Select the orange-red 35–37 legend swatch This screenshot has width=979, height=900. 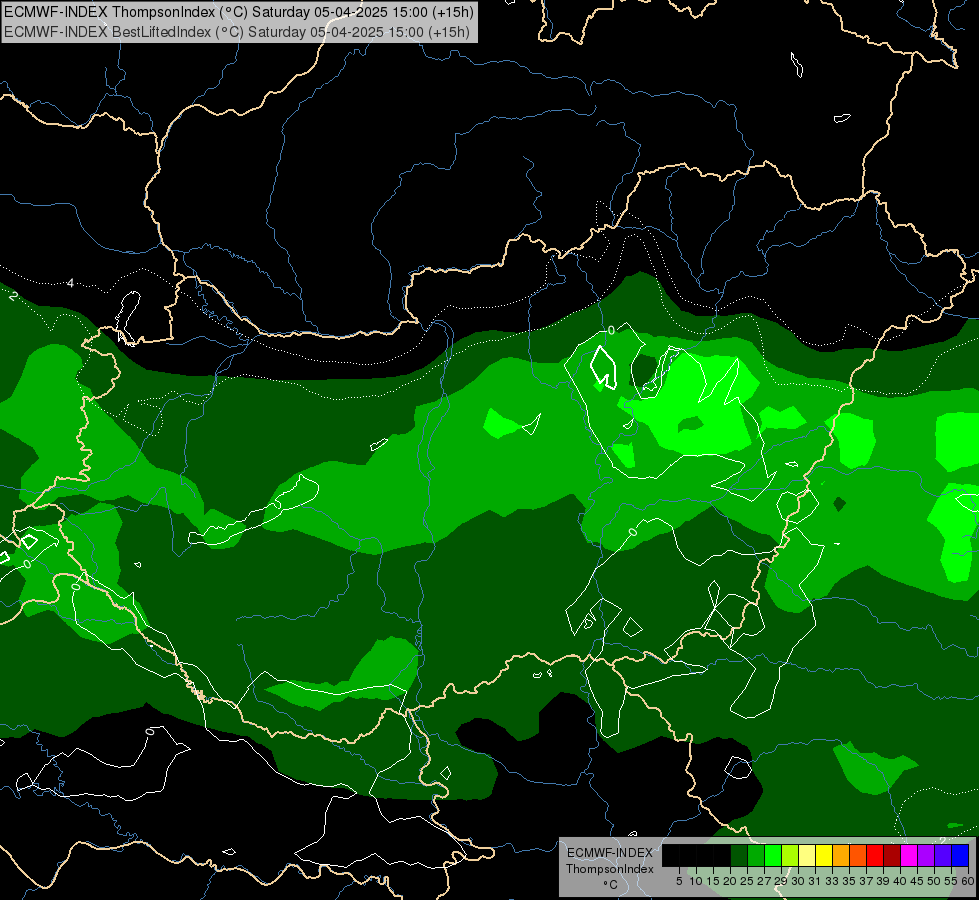(x=858, y=855)
